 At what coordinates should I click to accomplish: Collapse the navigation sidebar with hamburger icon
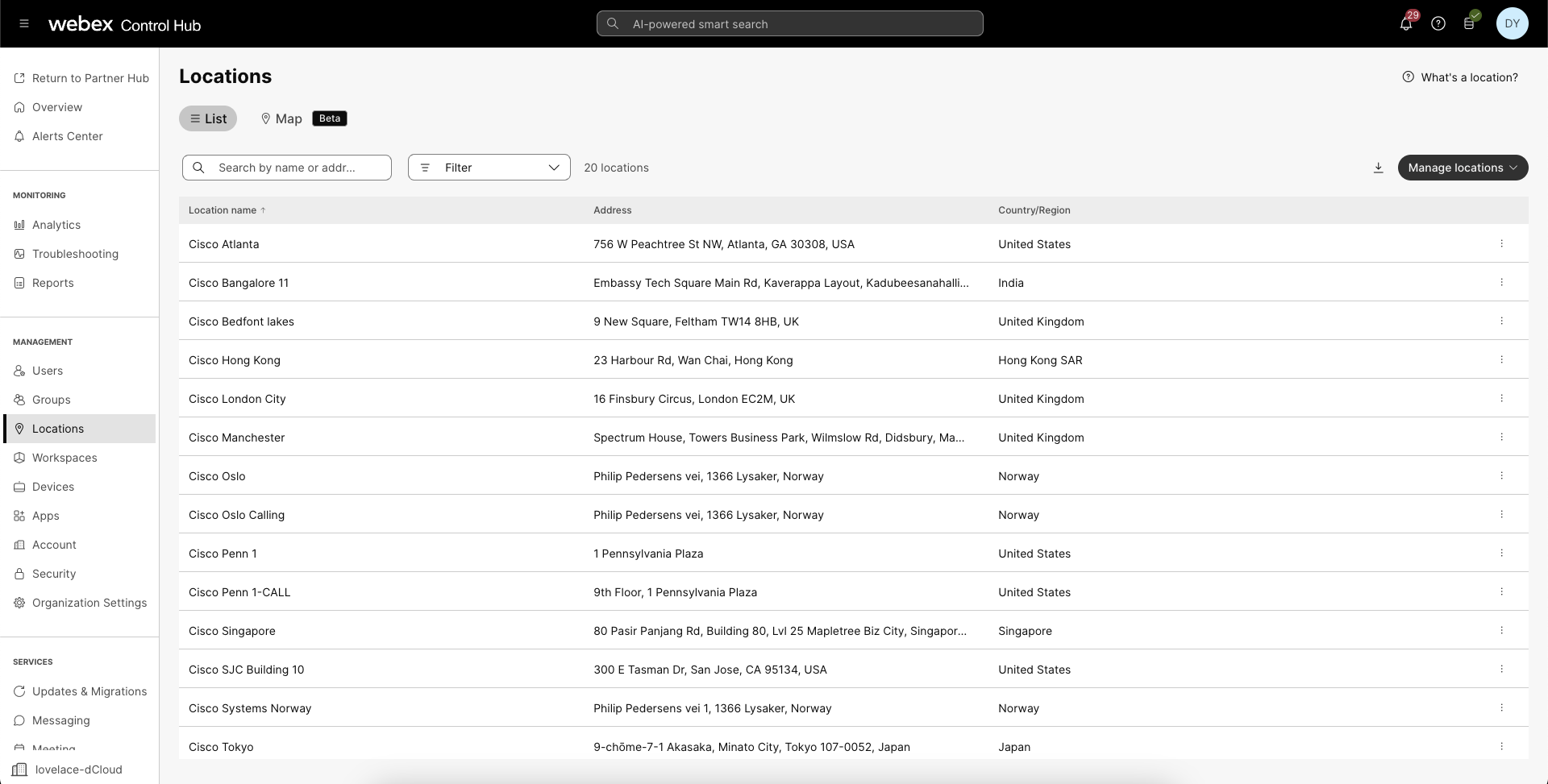point(23,23)
